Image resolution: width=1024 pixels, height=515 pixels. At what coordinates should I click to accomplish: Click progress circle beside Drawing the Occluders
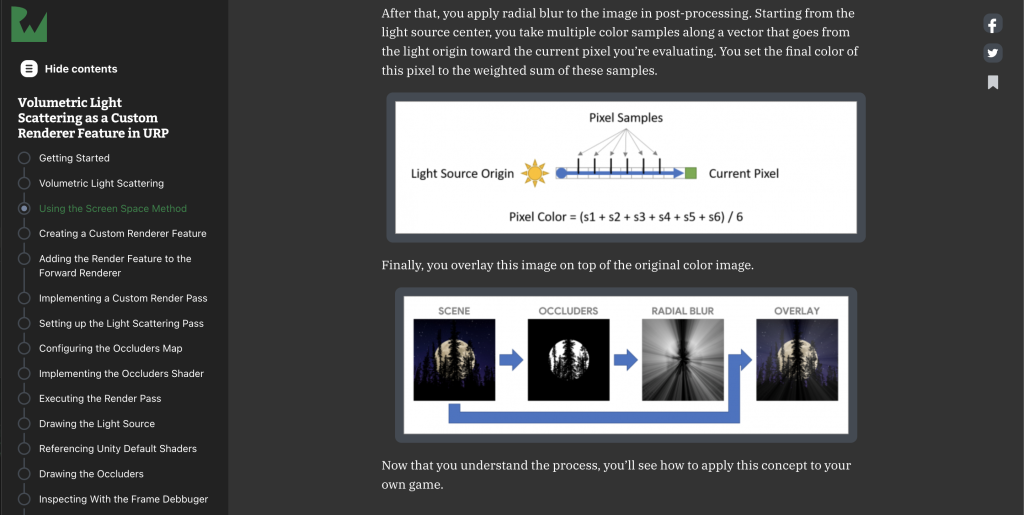pos(24,474)
